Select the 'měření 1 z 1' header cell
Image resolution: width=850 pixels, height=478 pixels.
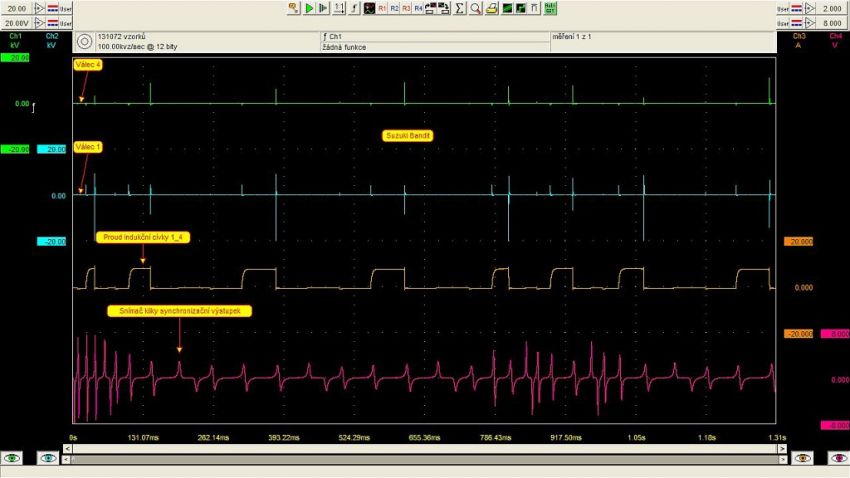pos(660,37)
